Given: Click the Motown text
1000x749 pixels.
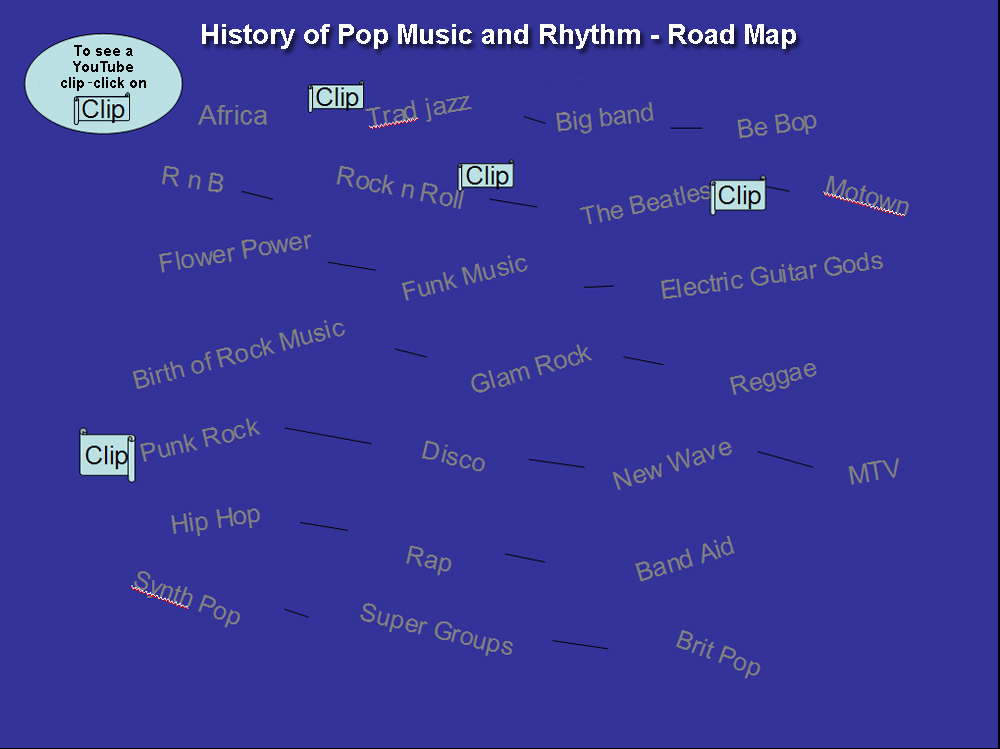Looking at the screenshot, I should [866, 195].
